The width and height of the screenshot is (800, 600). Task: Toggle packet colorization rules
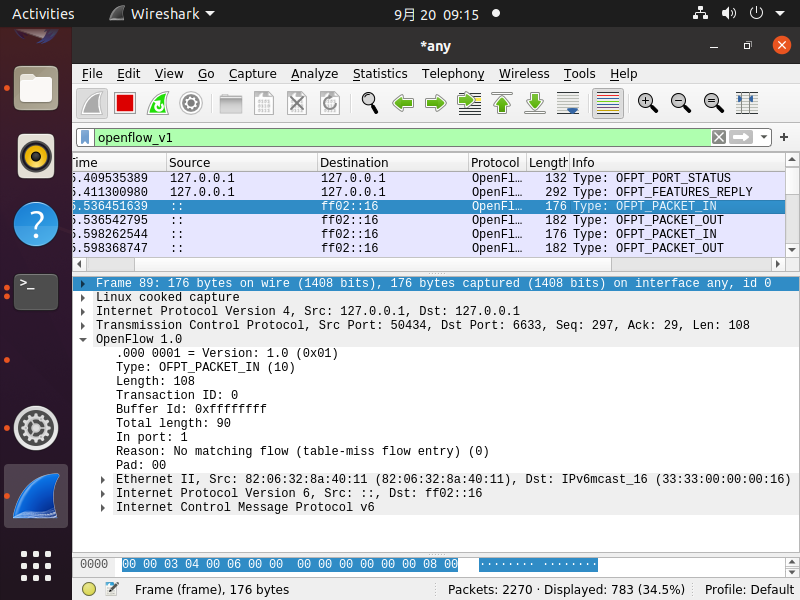pyautogui.click(x=608, y=104)
